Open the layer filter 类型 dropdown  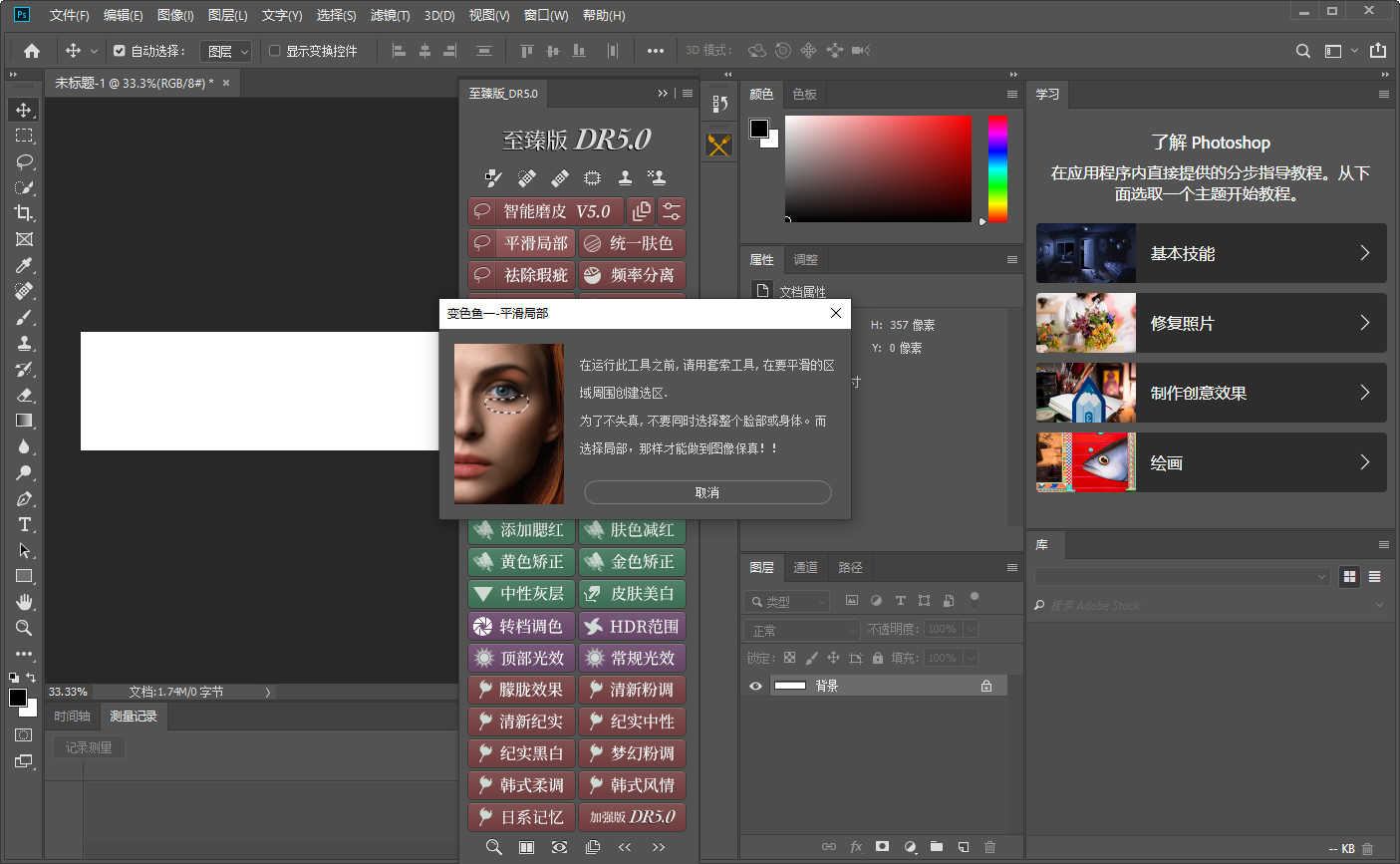787,601
